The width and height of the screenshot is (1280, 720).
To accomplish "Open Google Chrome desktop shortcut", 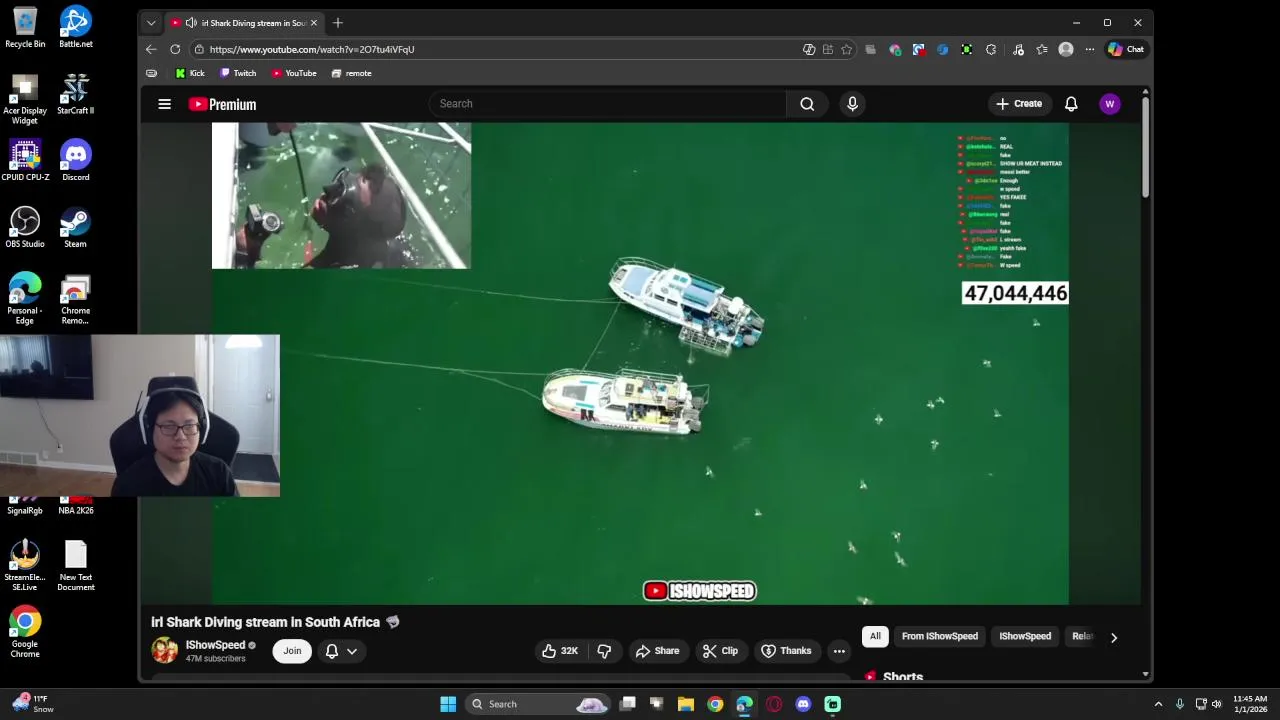I will [25, 633].
